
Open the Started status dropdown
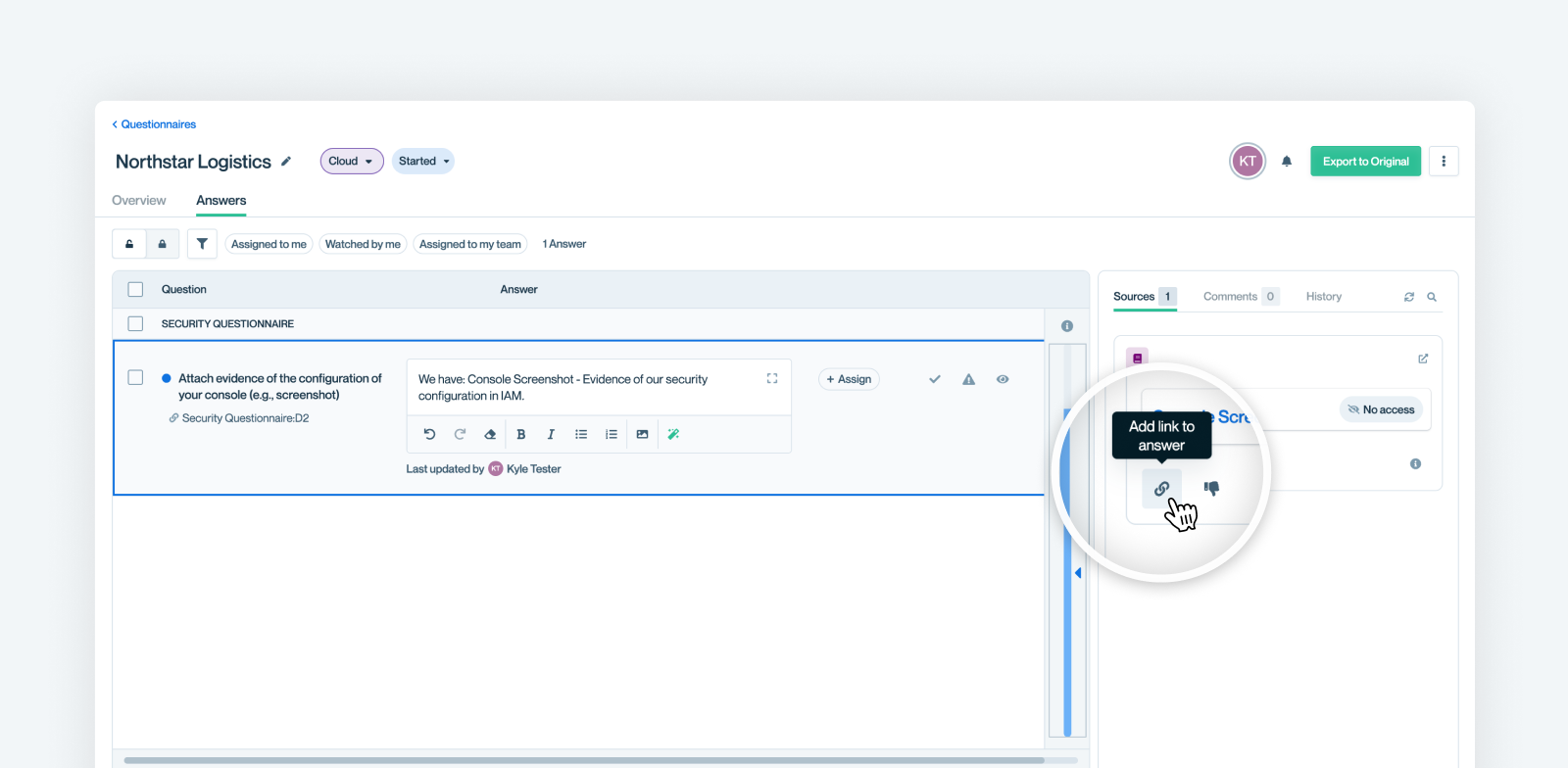click(423, 162)
